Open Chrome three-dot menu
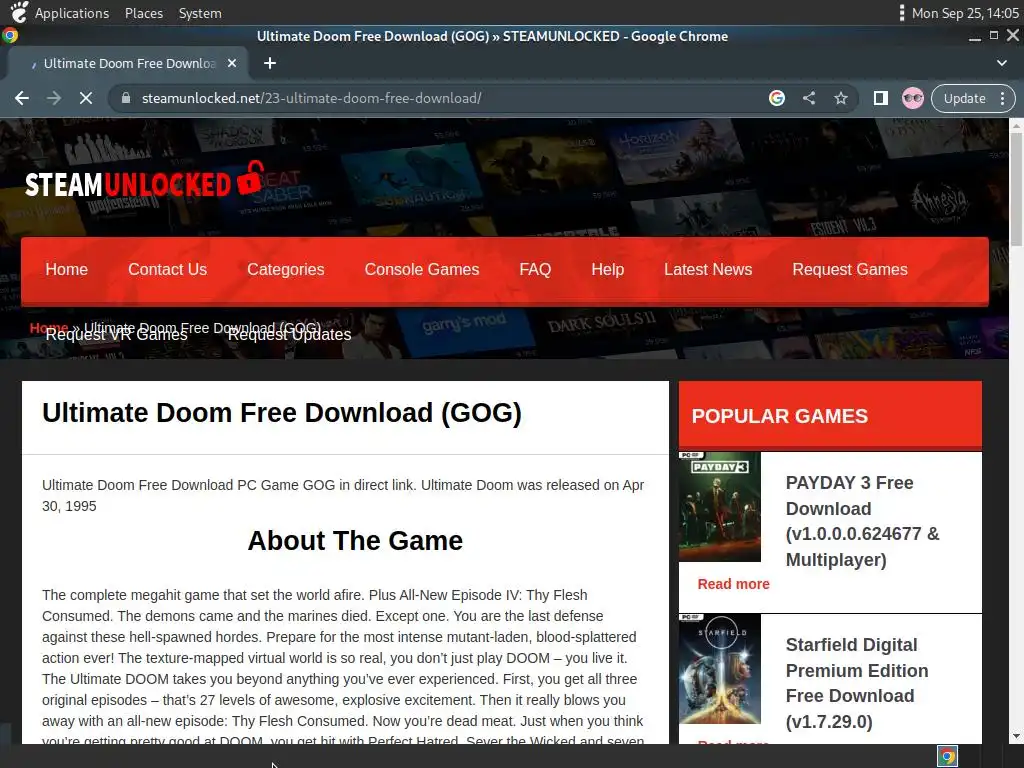The image size is (1024, 768). 1002,98
